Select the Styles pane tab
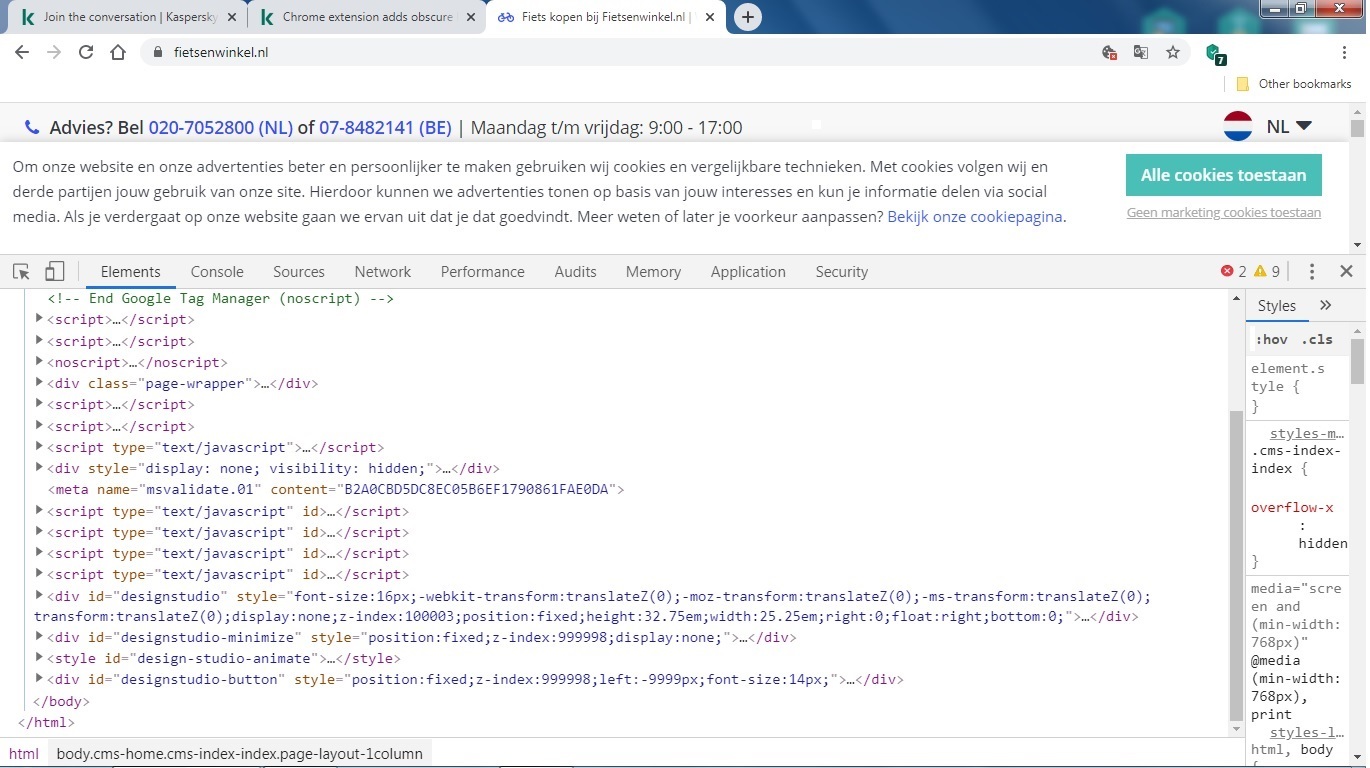 (x=1276, y=306)
